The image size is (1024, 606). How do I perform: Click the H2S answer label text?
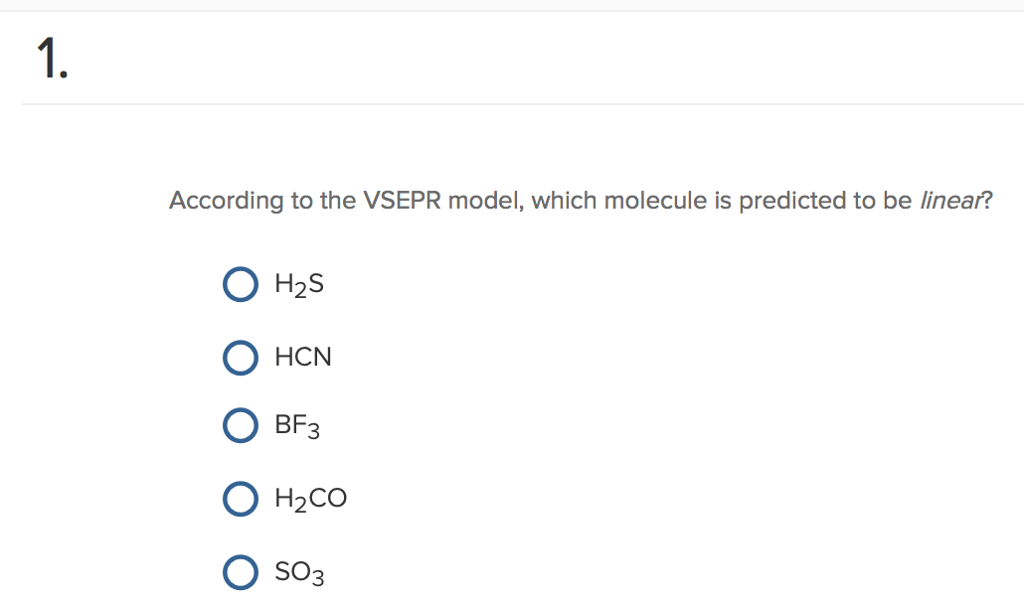click(299, 284)
